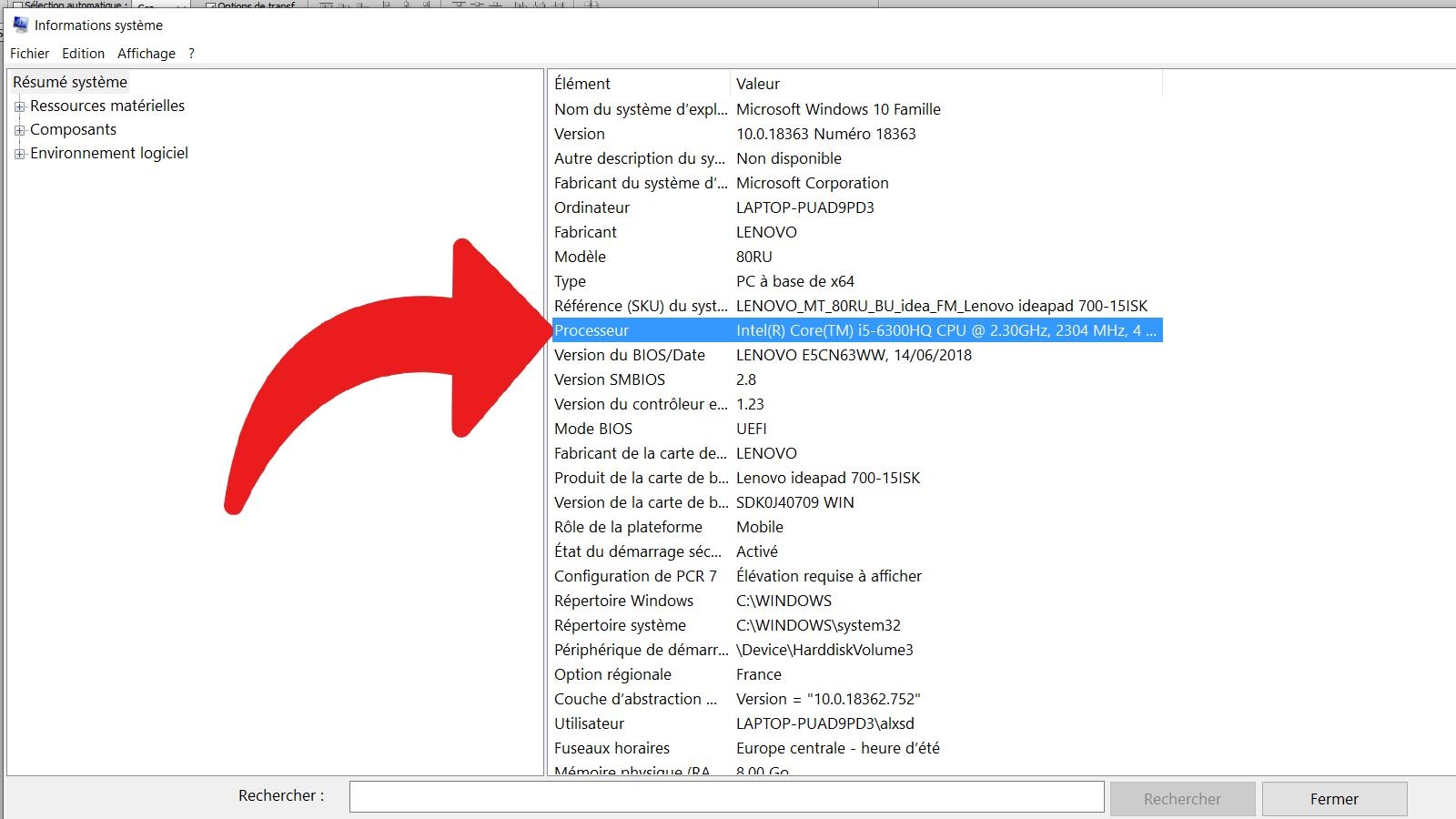Click the UEFI value

(x=751, y=429)
